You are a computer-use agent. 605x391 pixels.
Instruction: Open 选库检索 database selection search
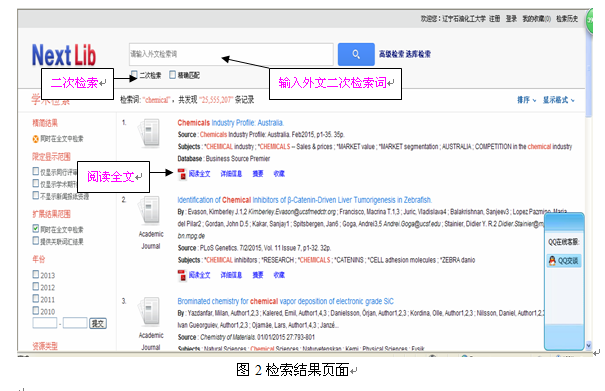(418, 54)
